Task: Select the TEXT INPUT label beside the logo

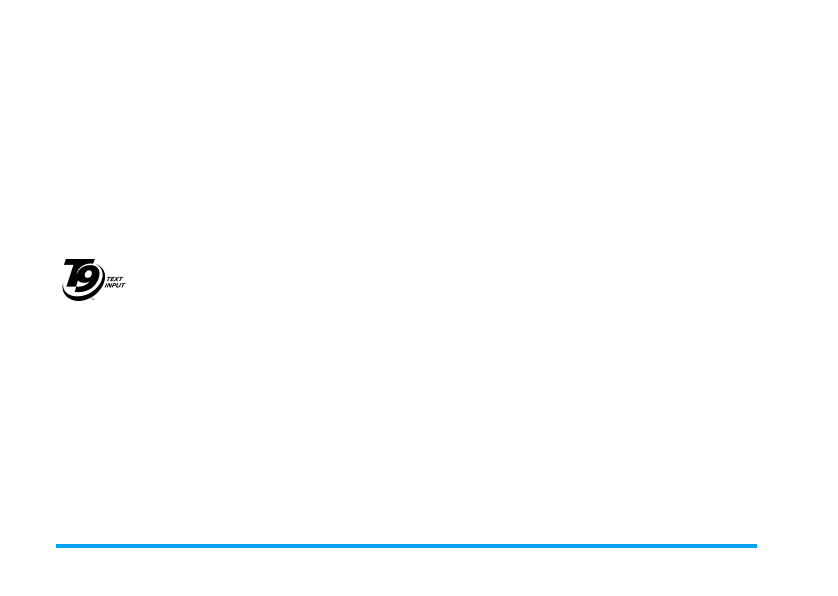Action: click(x=115, y=282)
